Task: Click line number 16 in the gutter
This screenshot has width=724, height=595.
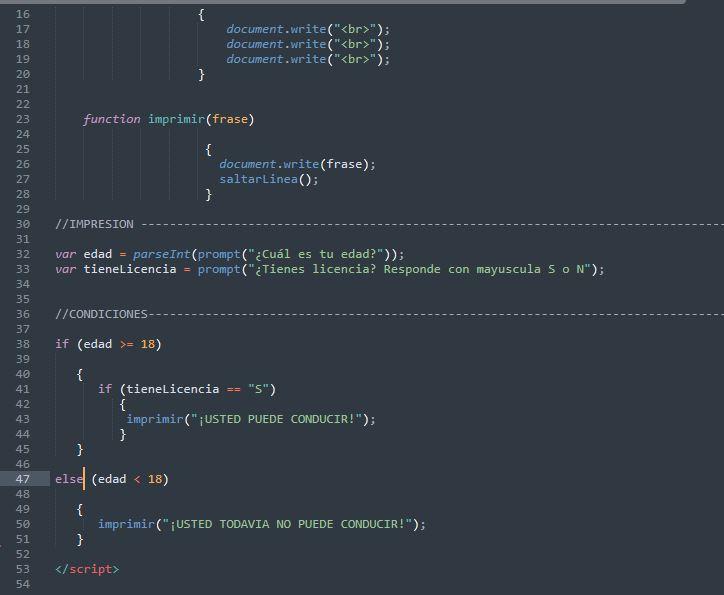Action: pos(23,14)
